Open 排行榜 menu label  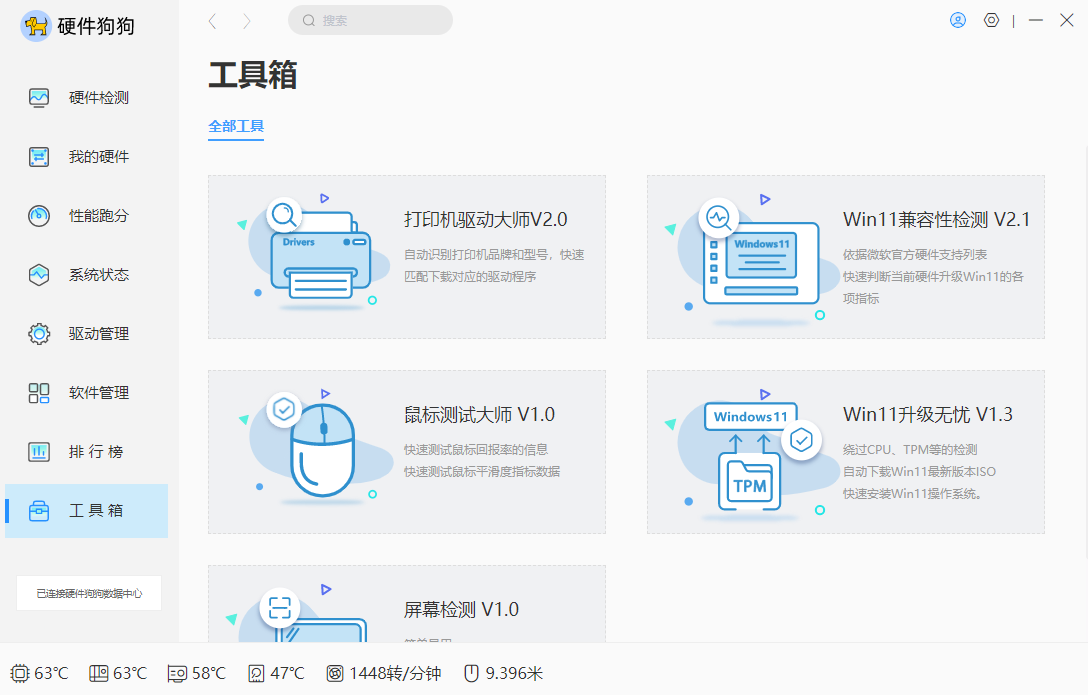point(96,452)
